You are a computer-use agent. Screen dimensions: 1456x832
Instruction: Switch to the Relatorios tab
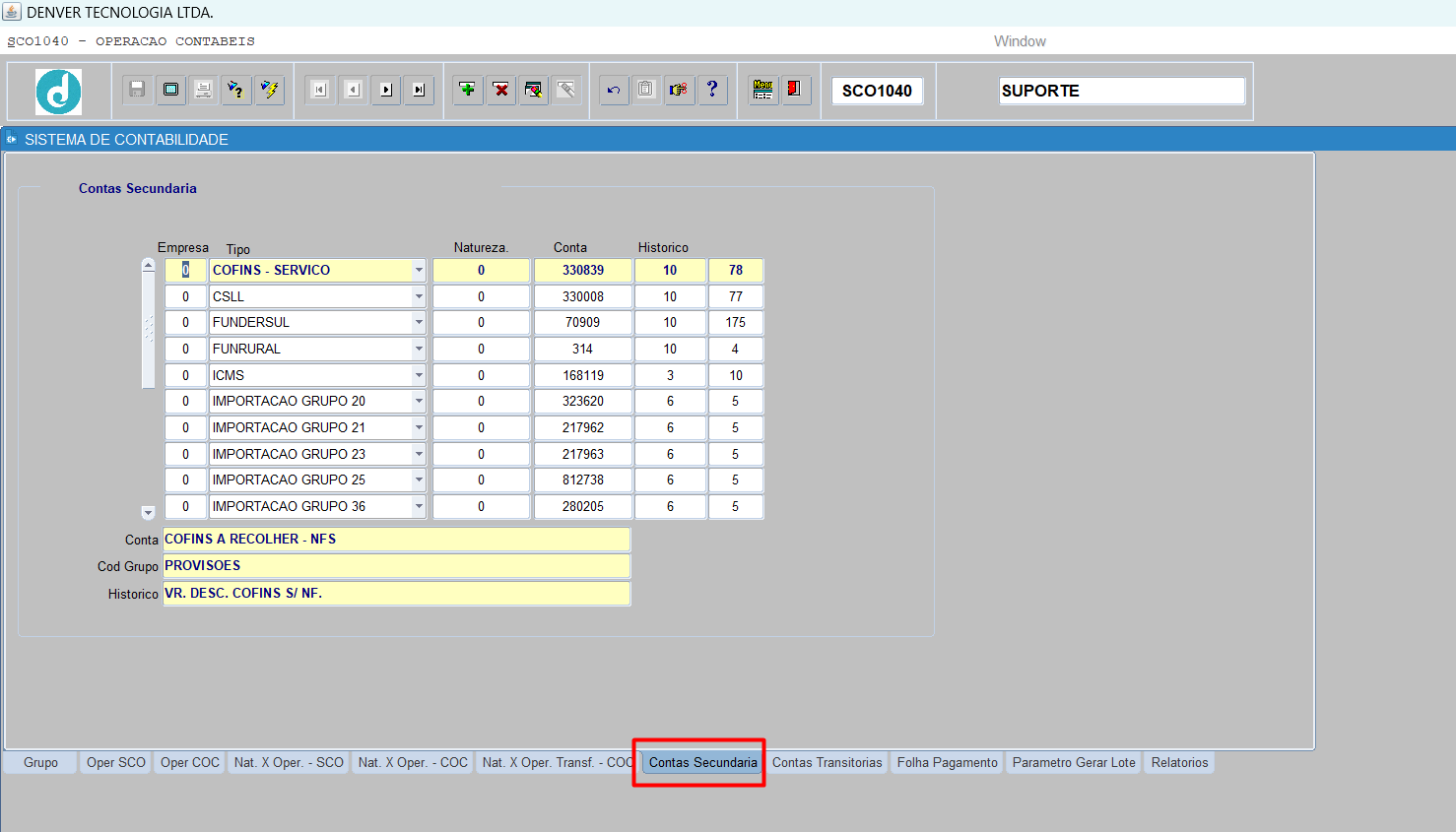coord(1179,762)
